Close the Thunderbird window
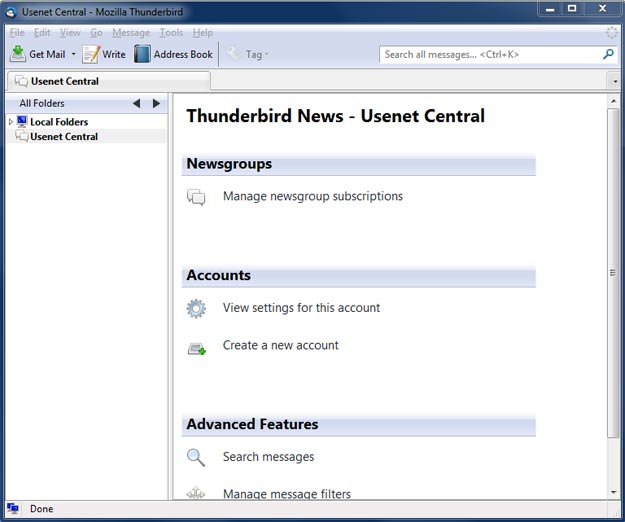625x522 pixels. (x=603, y=9)
